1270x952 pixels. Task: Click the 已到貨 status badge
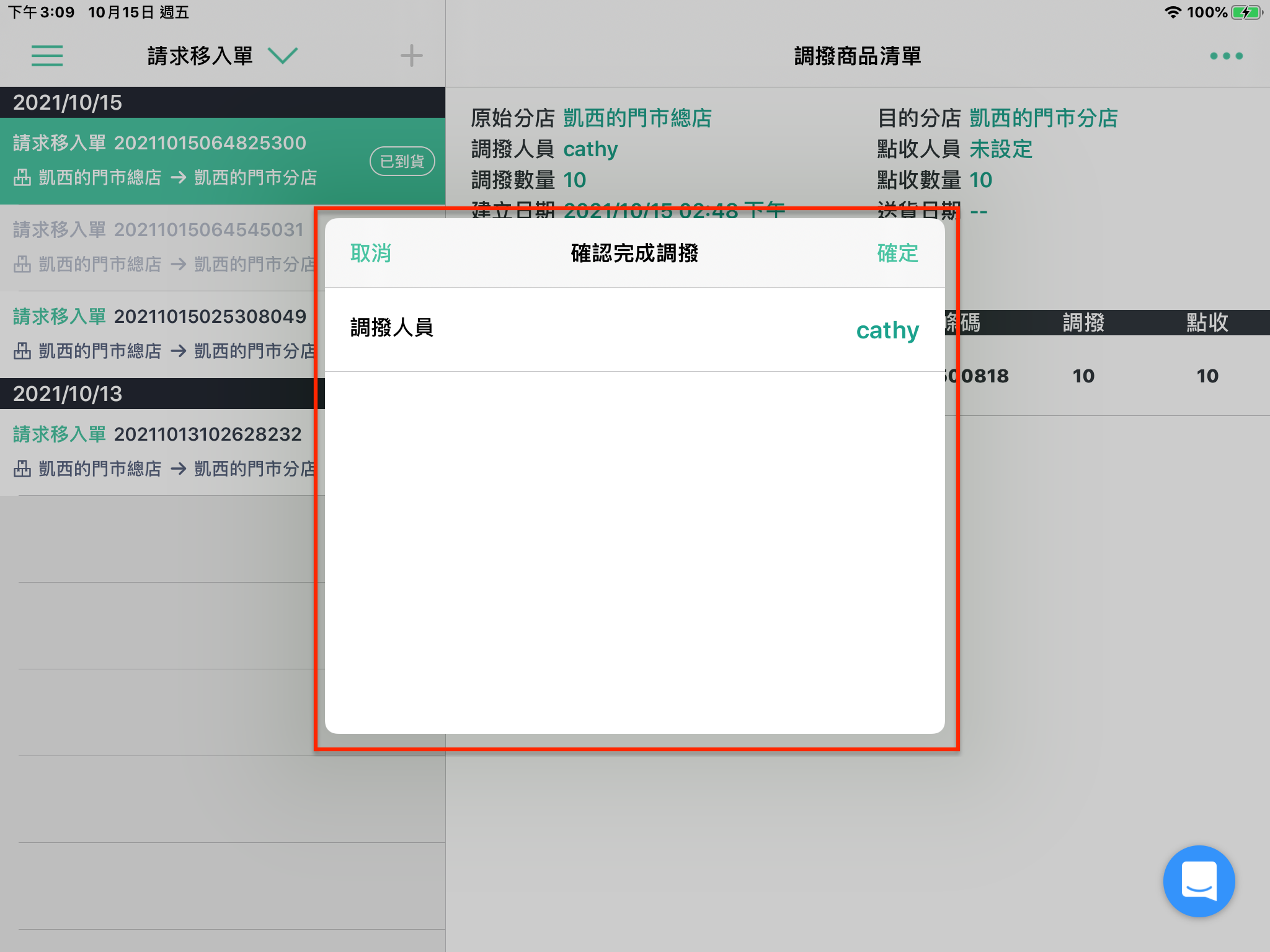click(x=402, y=161)
